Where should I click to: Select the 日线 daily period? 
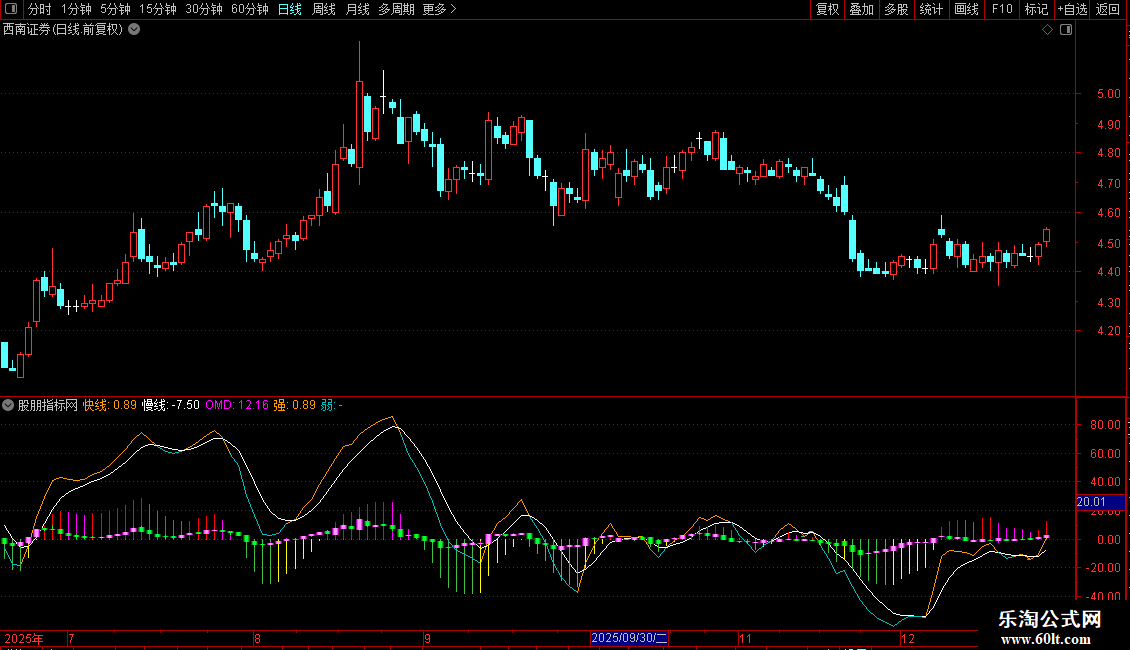pyautogui.click(x=290, y=10)
